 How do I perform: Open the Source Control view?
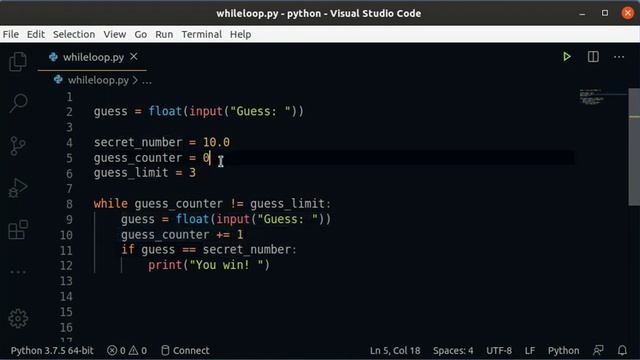(18, 146)
